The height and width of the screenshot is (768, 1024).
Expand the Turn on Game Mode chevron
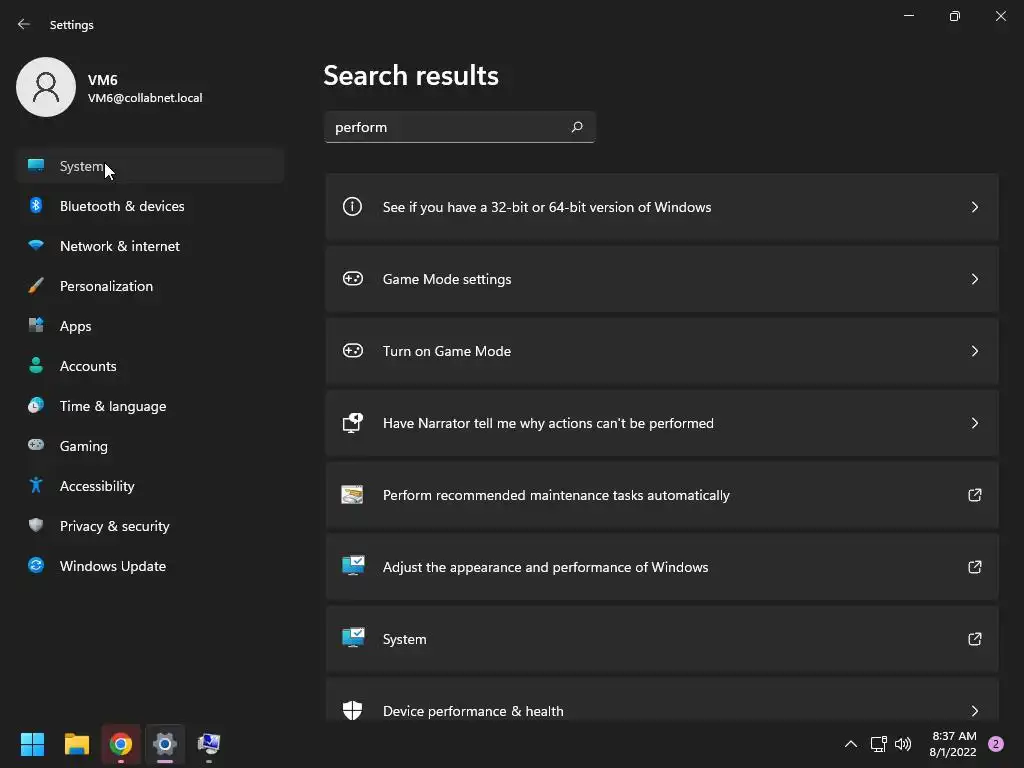tap(975, 351)
